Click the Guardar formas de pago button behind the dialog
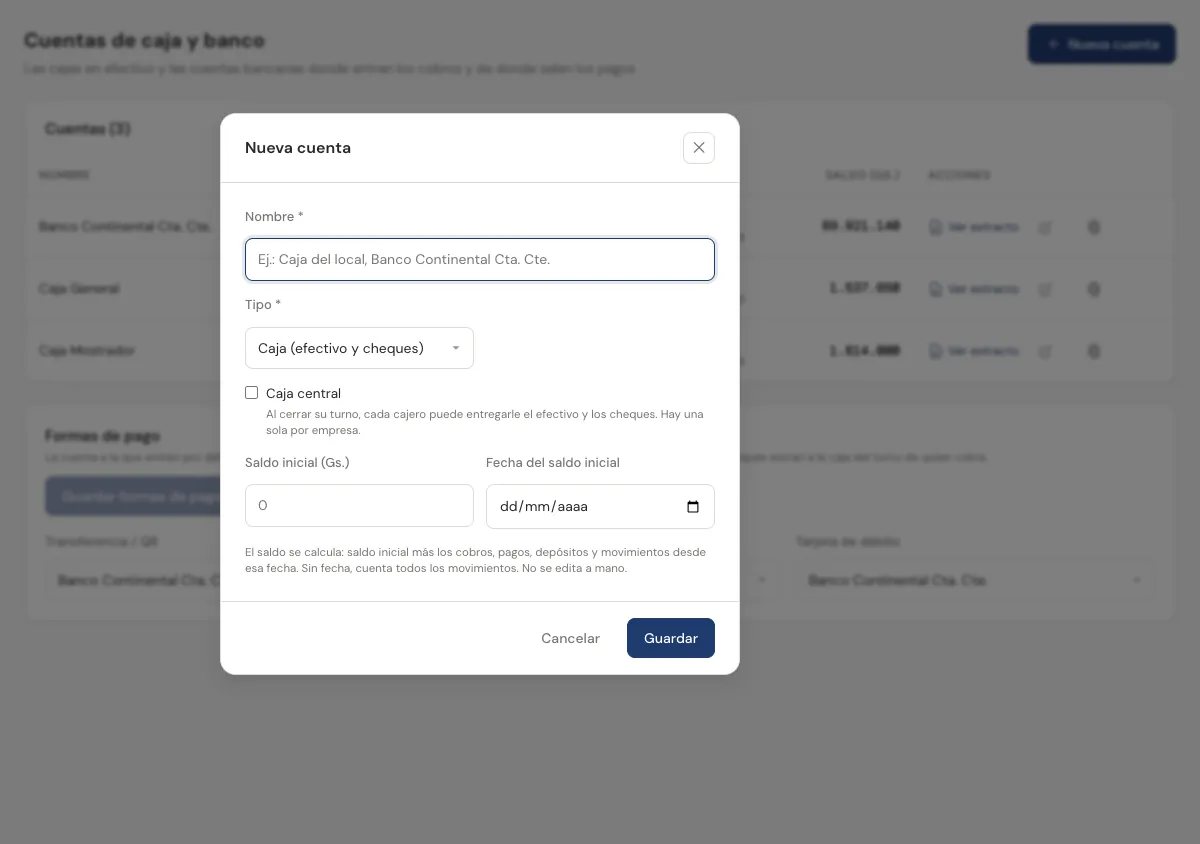 (x=133, y=496)
